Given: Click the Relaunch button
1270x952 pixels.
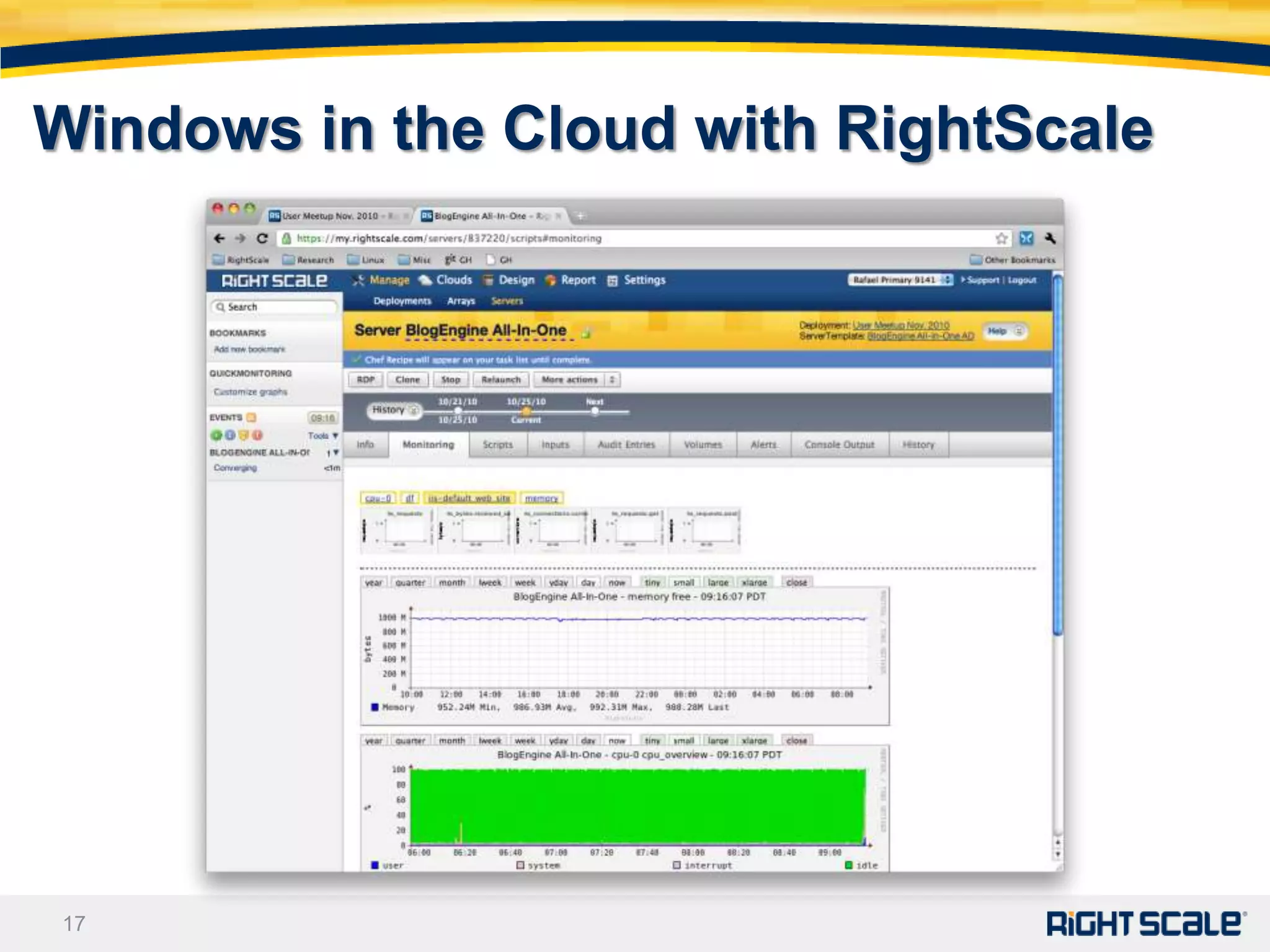Looking at the screenshot, I should pyautogui.click(x=501, y=379).
